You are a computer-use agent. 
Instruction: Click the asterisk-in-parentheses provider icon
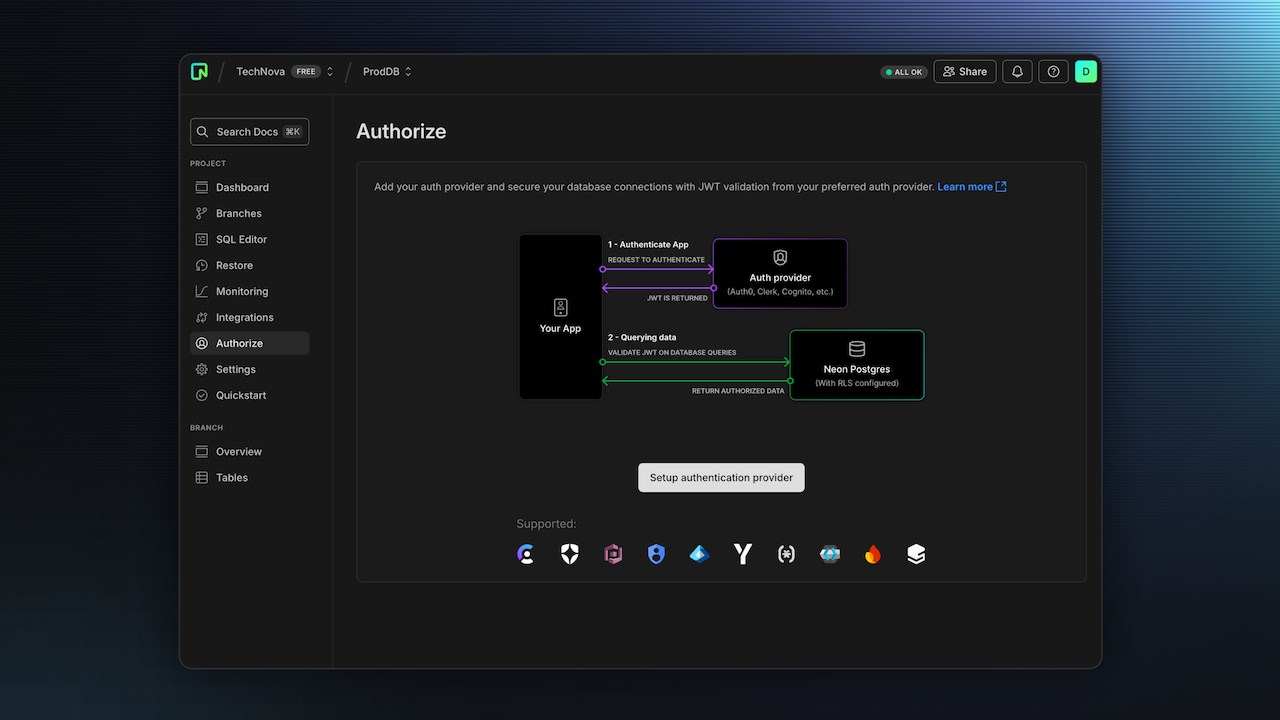coord(786,554)
